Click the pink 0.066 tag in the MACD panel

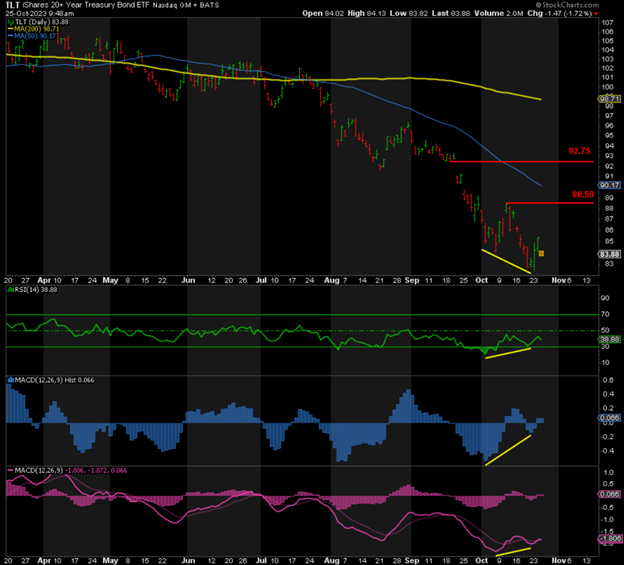click(610, 494)
